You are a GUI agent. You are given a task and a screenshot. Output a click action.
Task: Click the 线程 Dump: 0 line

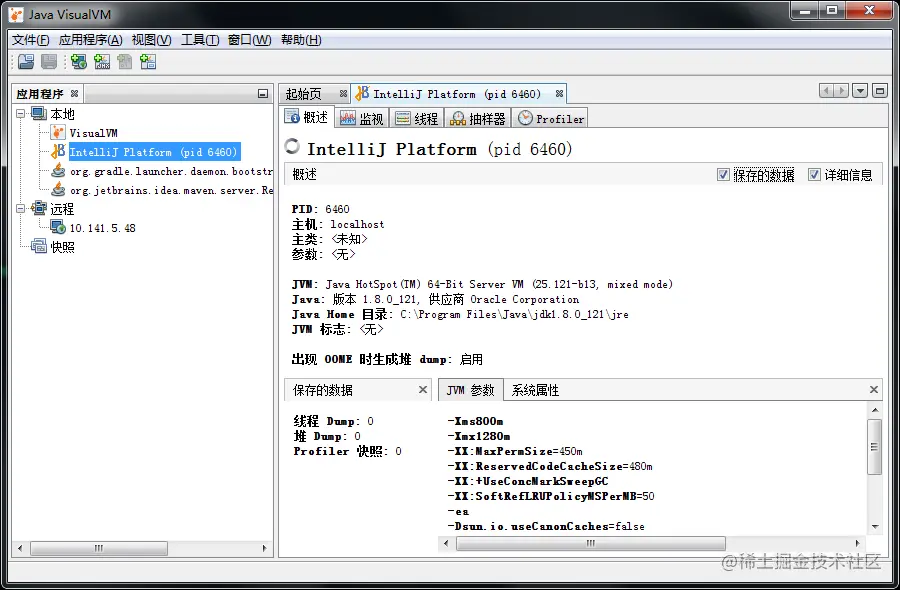333,421
